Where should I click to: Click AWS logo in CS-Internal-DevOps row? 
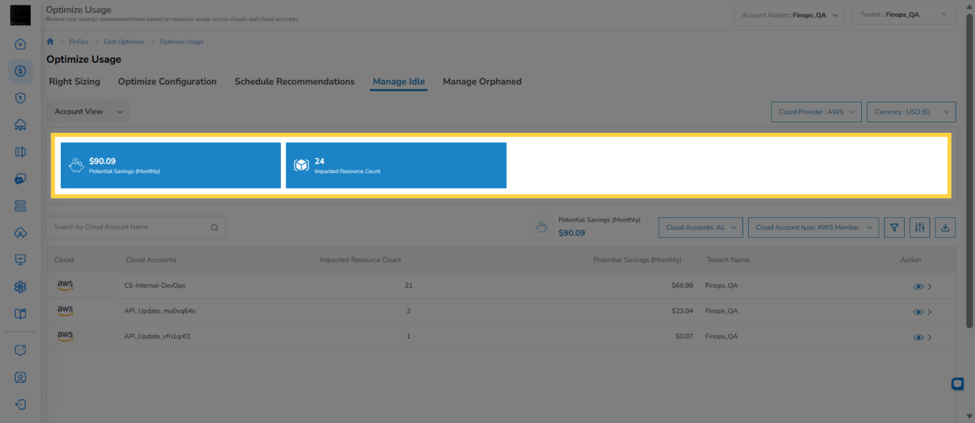click(65, 286)
